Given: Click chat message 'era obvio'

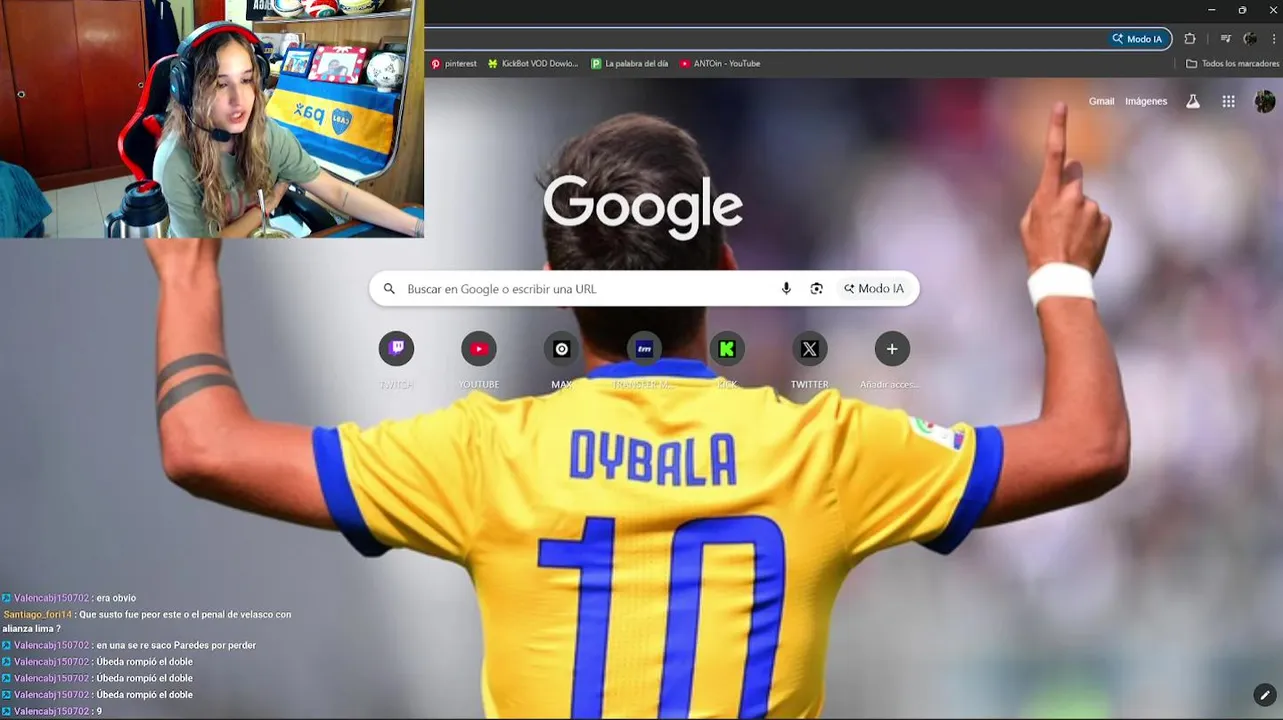Looking at the screenshot, I should pyautogui.click(x=116, y=598).
